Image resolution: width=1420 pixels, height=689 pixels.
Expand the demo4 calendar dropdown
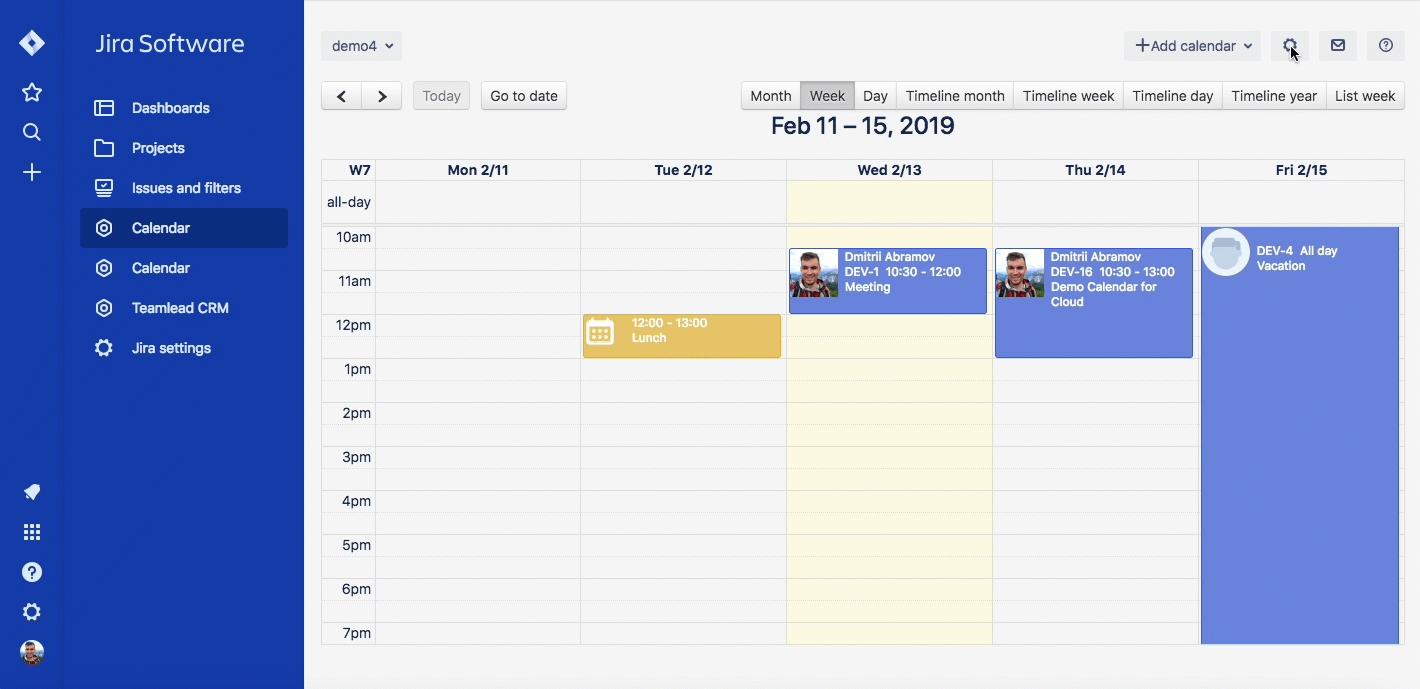pos(361,46)
